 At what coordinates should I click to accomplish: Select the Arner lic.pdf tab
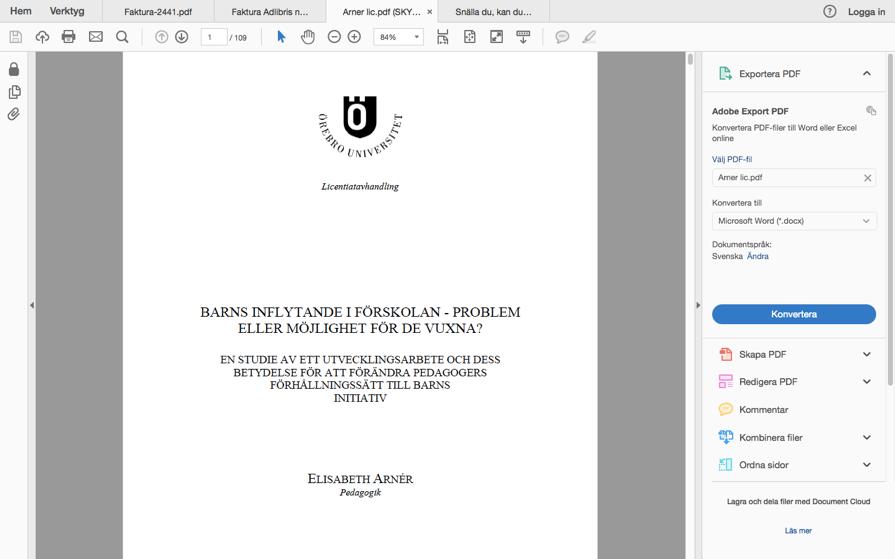pos(381,11)
